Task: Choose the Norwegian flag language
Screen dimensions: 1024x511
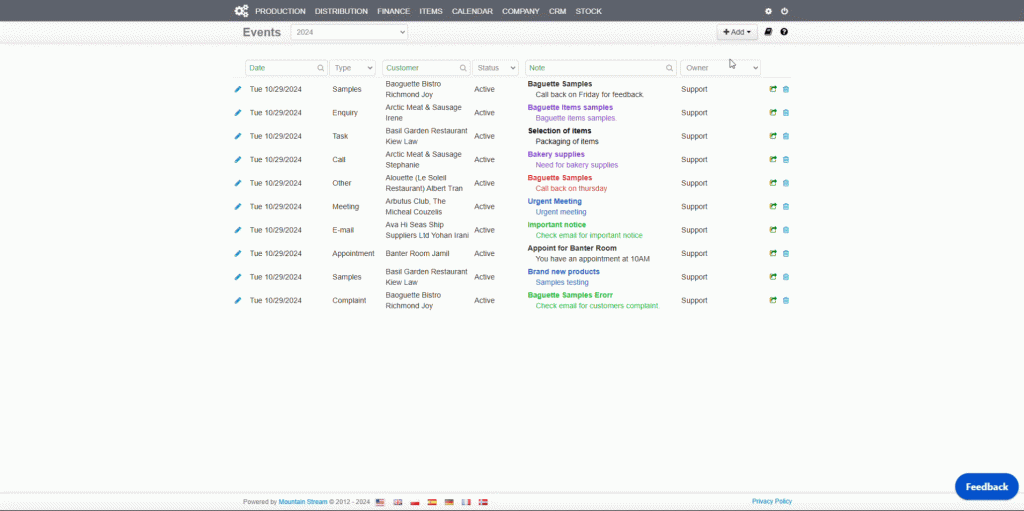Action: 483,502
